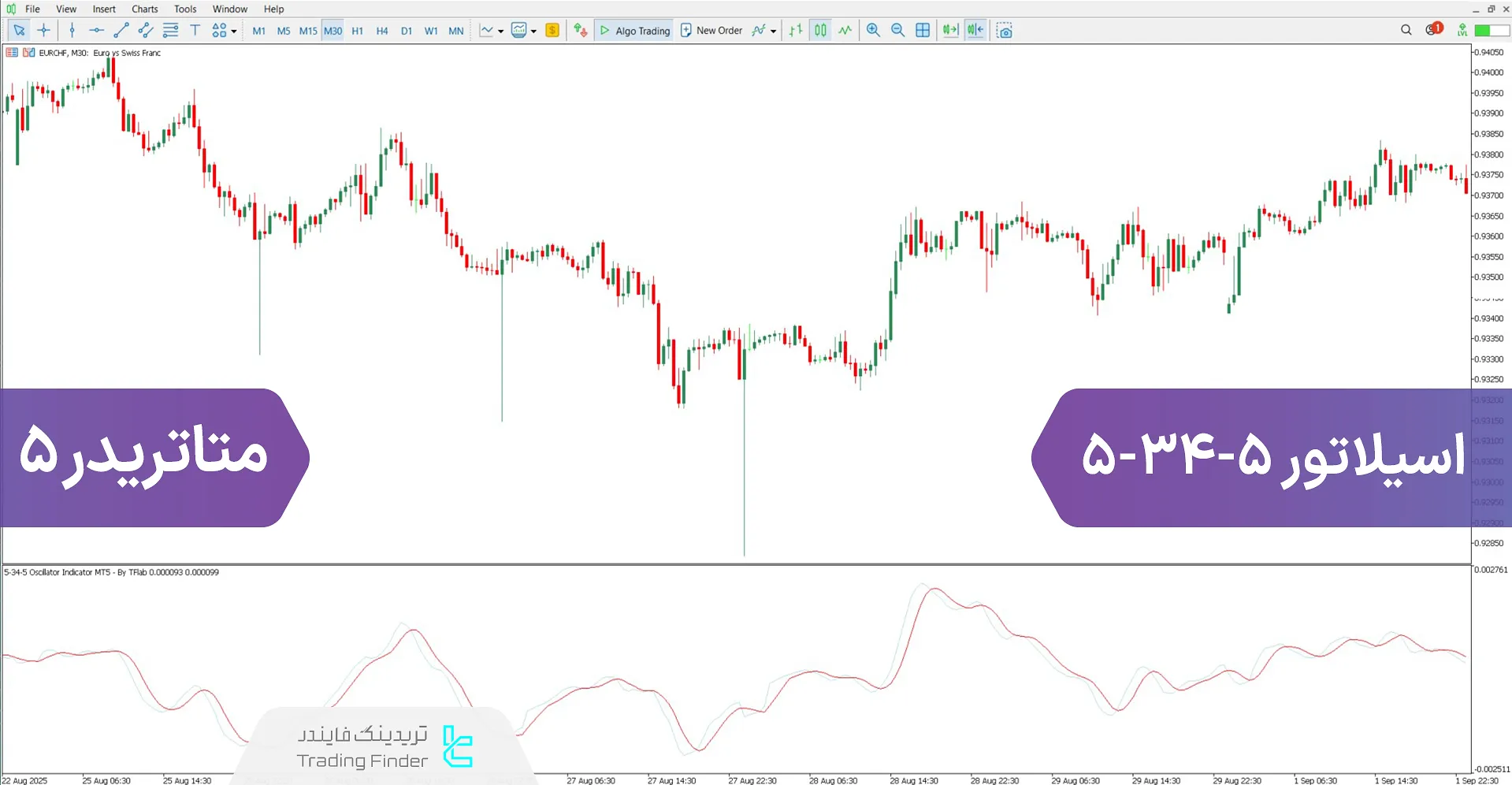Click the New Order button
Screen dimensions: 1512x785
[711, 31]
